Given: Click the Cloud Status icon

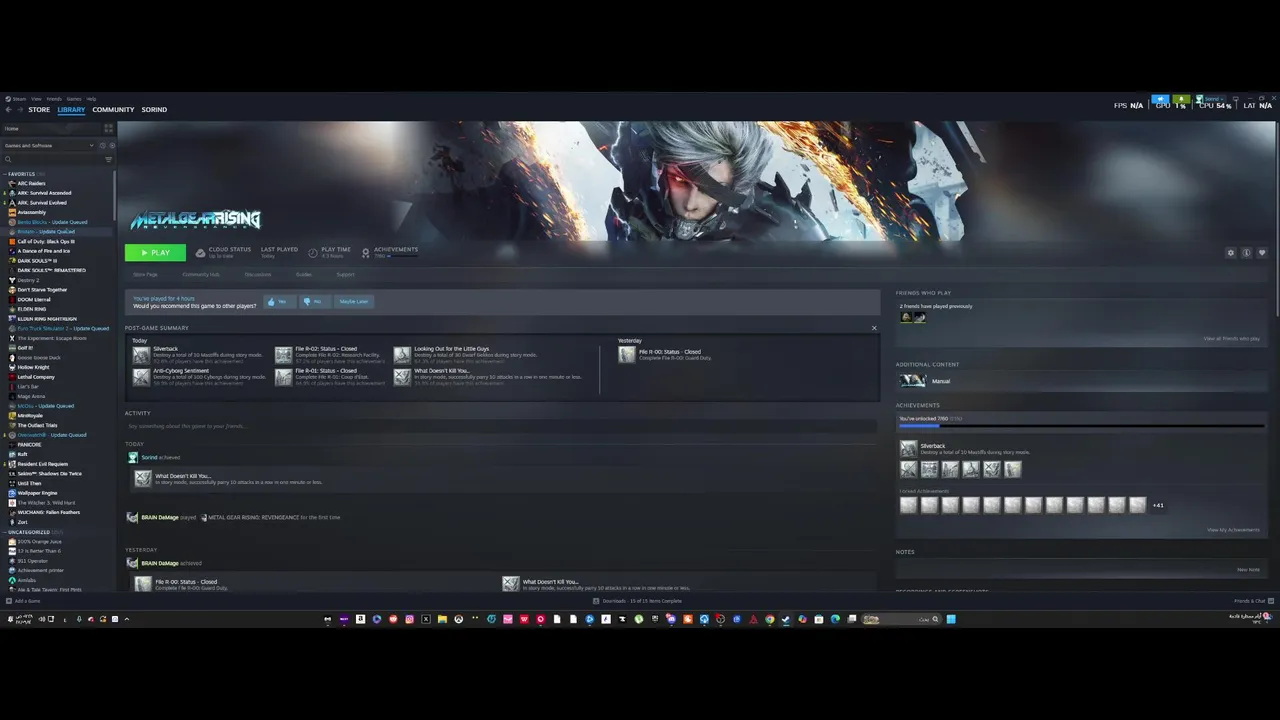Looking at the screenshot, I should (200, 253).
